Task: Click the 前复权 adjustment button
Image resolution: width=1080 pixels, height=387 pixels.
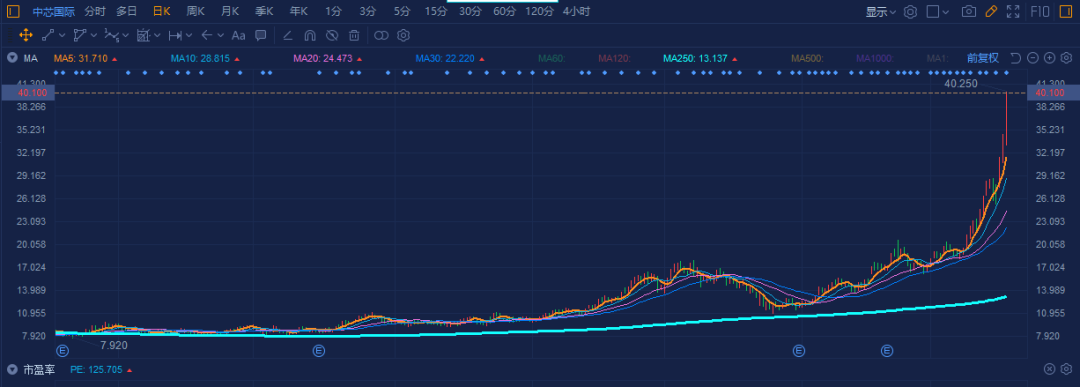Action: coord(983,58)
